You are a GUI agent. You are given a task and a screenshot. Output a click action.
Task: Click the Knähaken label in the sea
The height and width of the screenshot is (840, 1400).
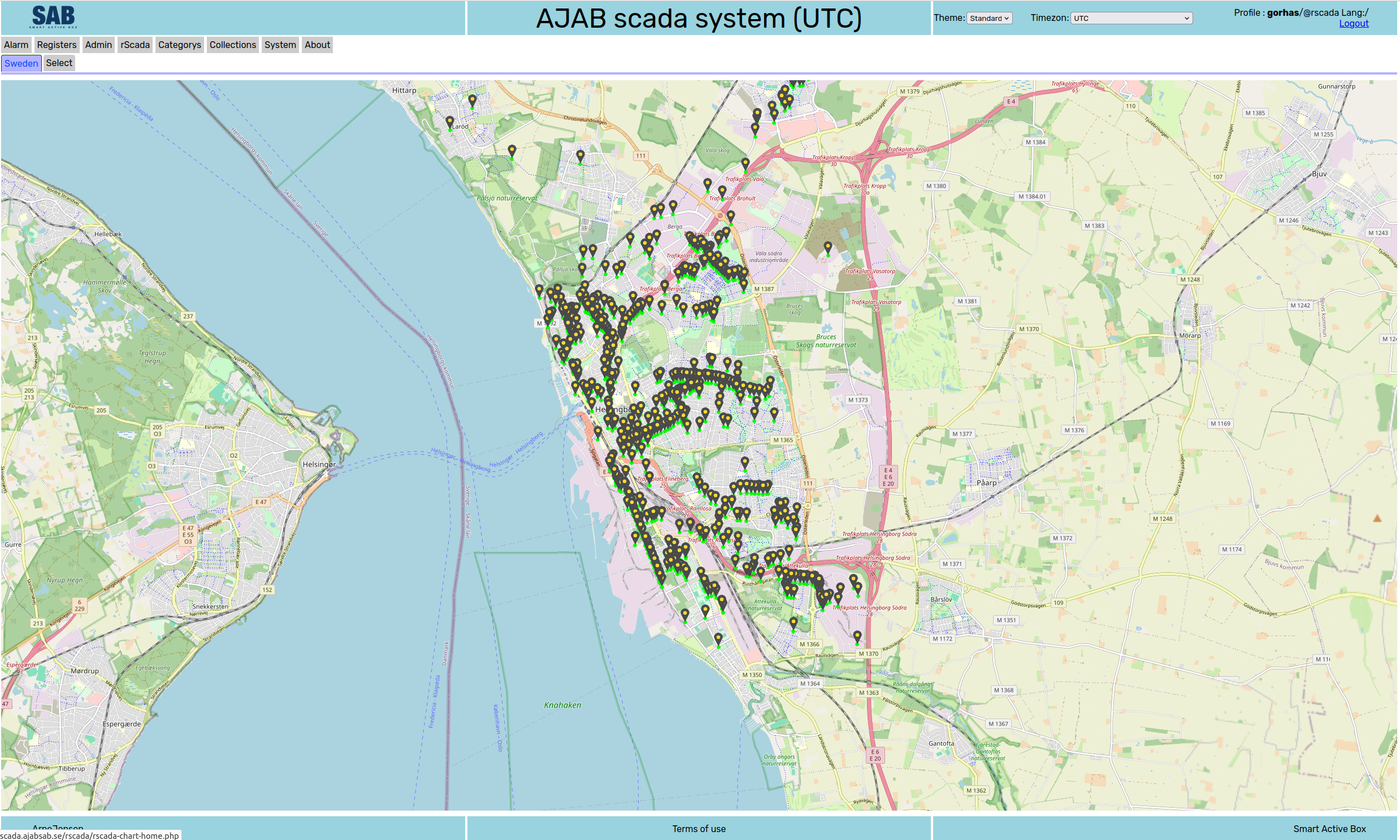(562, 705)
